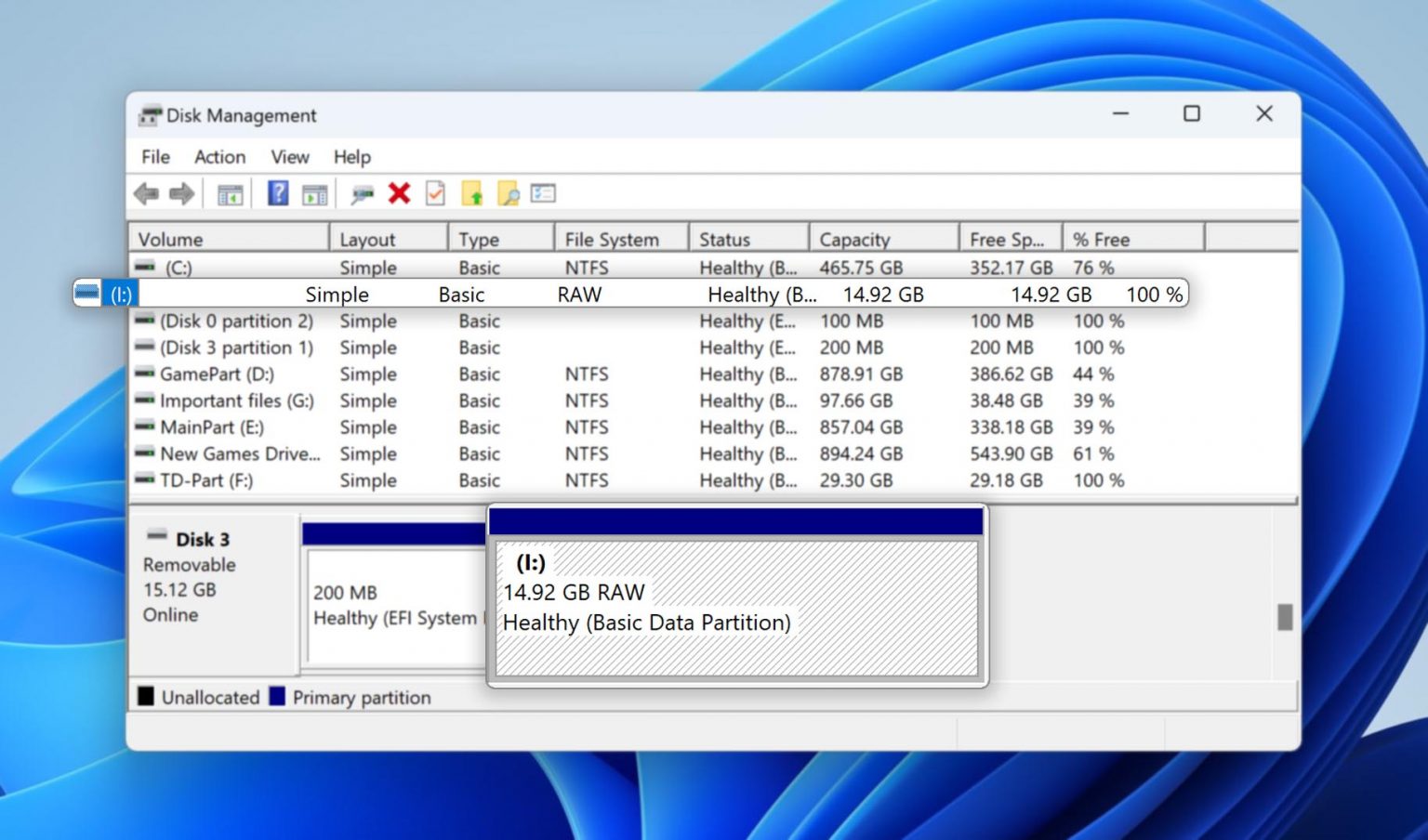Open the Action menu

(218, 156)
